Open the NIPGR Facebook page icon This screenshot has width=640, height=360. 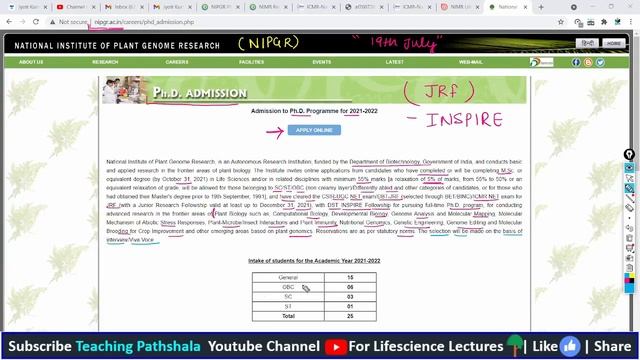pos(576,62)
